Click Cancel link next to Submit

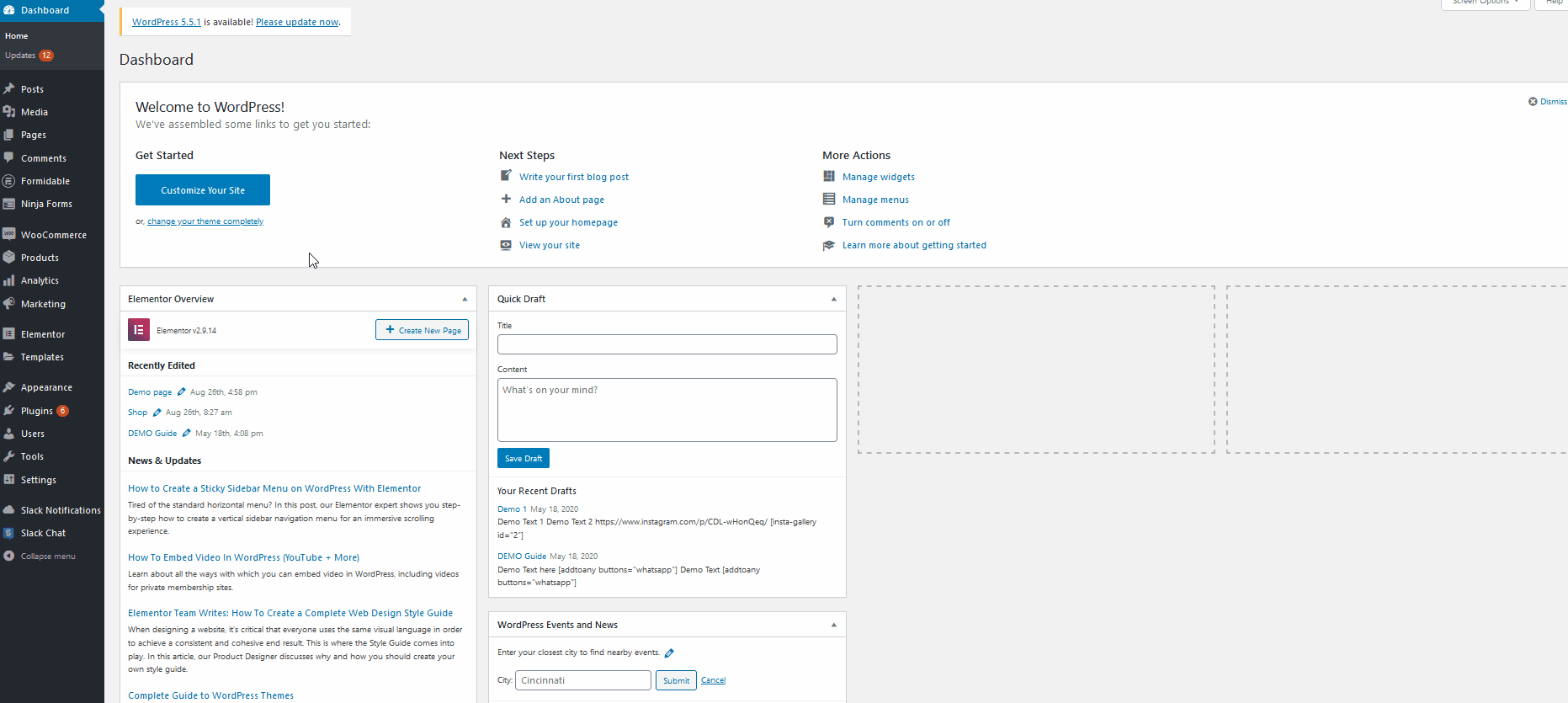click(x=713, y=680)
